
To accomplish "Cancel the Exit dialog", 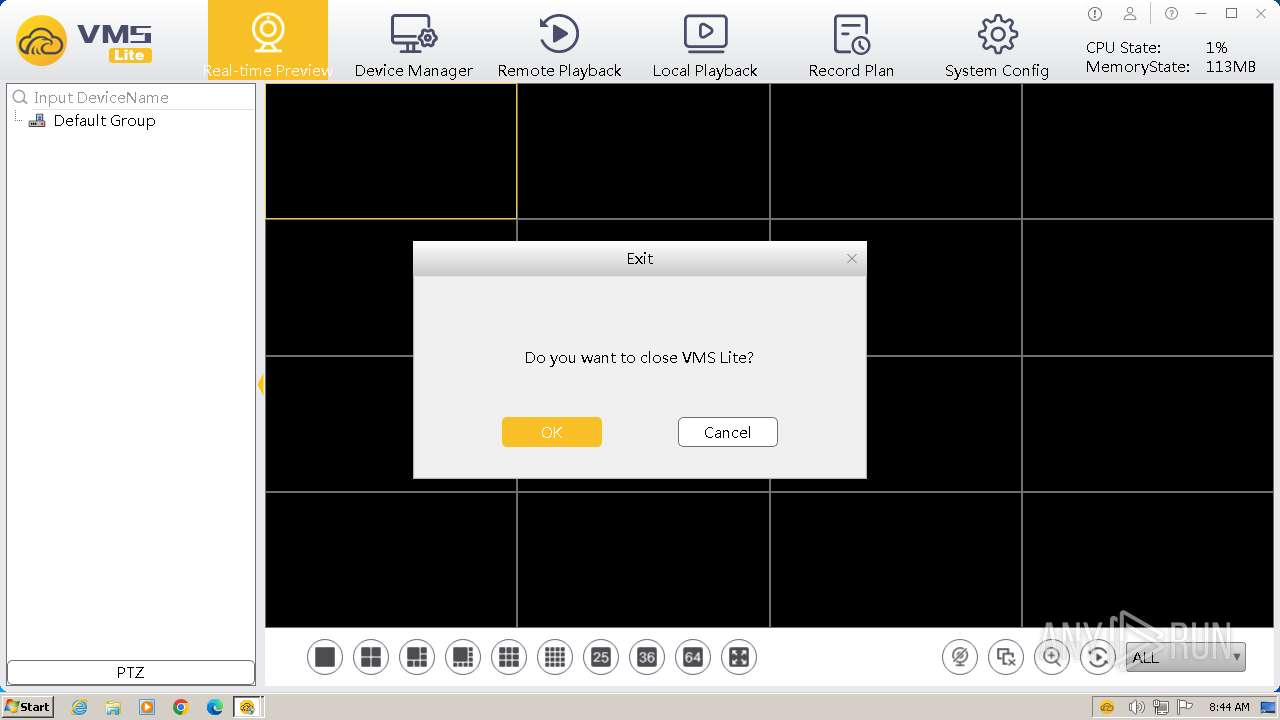I will pyautogui.click(x=727, y=432).
